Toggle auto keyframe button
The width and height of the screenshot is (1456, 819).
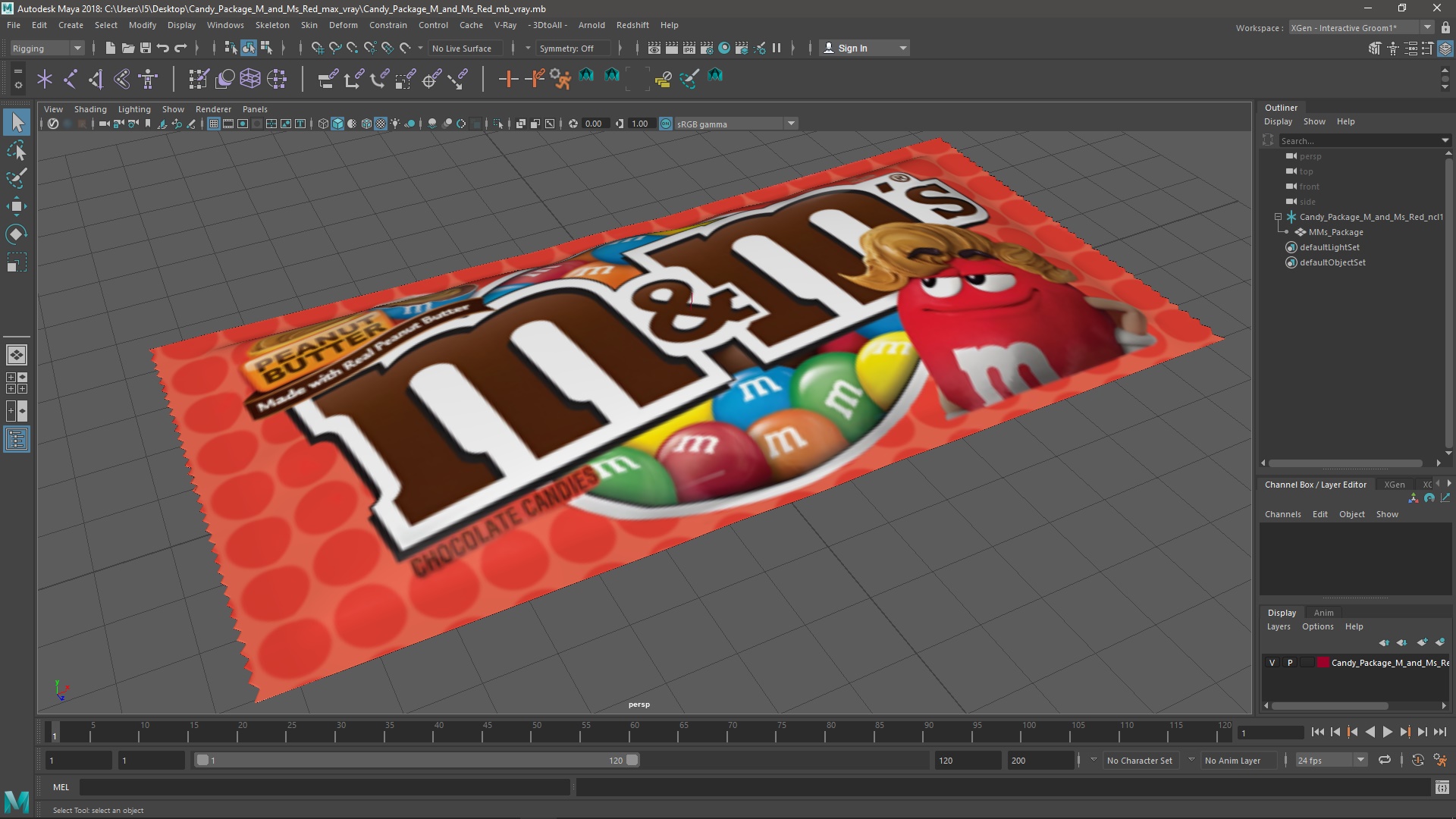pos(1418,760)
